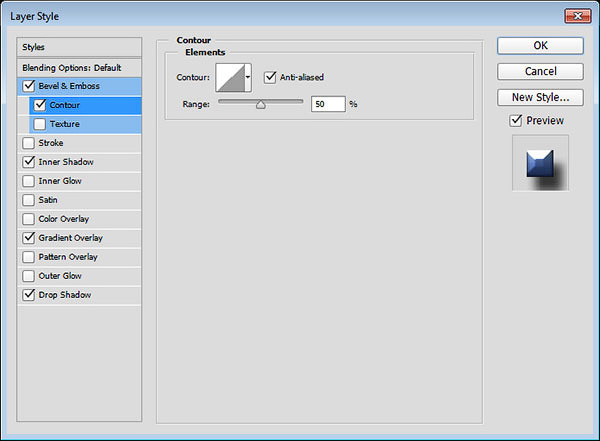Click the Range slider handle
The width and height of the screenshot is (600, 441).
261,105
